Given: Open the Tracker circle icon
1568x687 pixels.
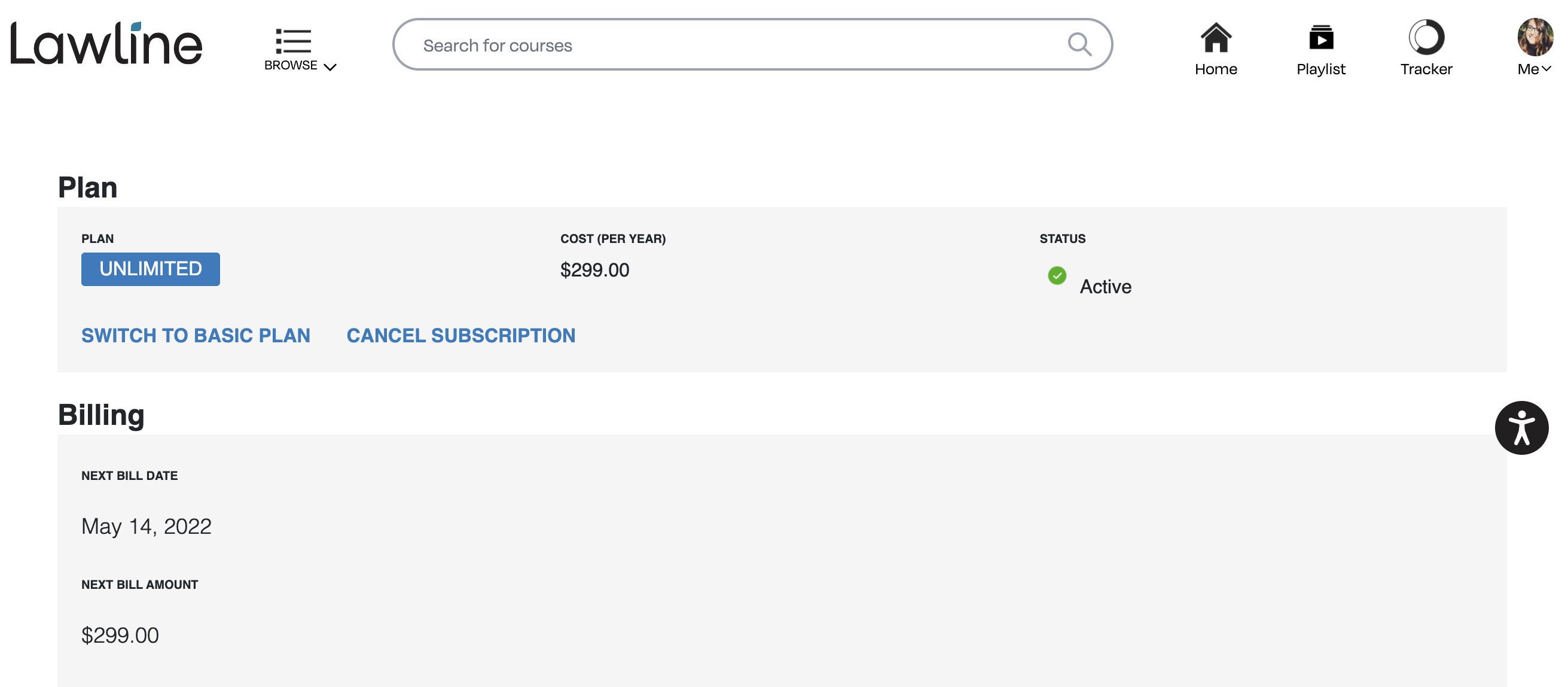Looking at the screenshot, I should pyautogui.click(x=1426, y=37).
